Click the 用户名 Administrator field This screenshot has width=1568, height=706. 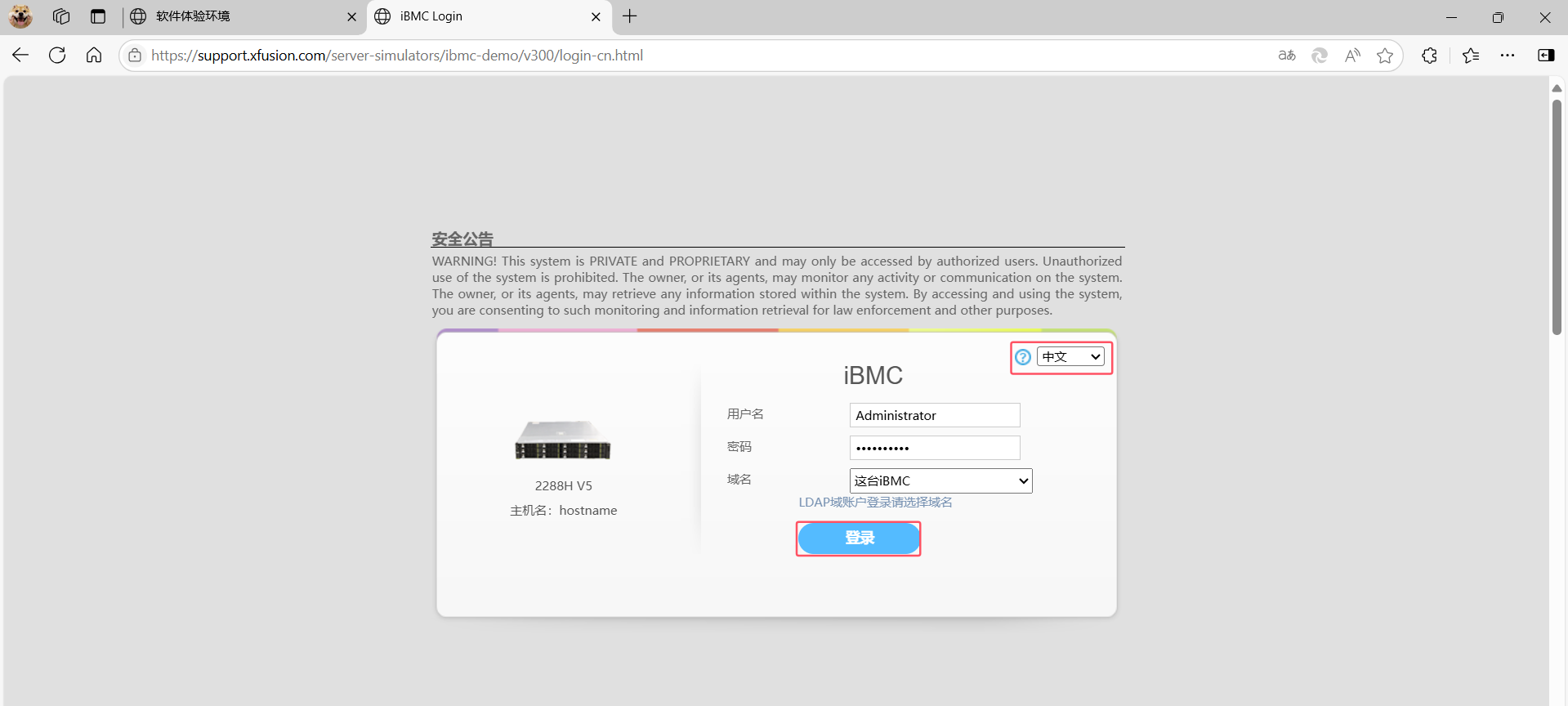tap(935, 415)
